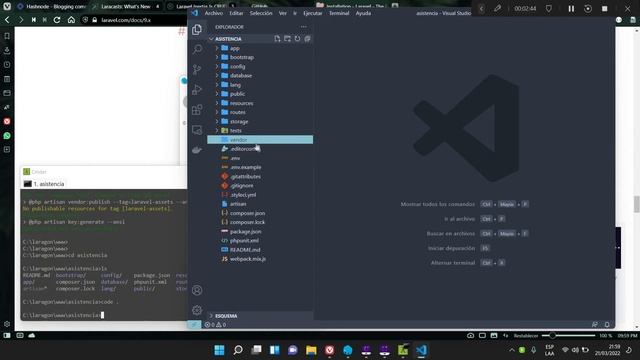Open File Explorer from taskbar
Image resolution: width=640 pixels, height=360 pixels.
coord(311,350)
